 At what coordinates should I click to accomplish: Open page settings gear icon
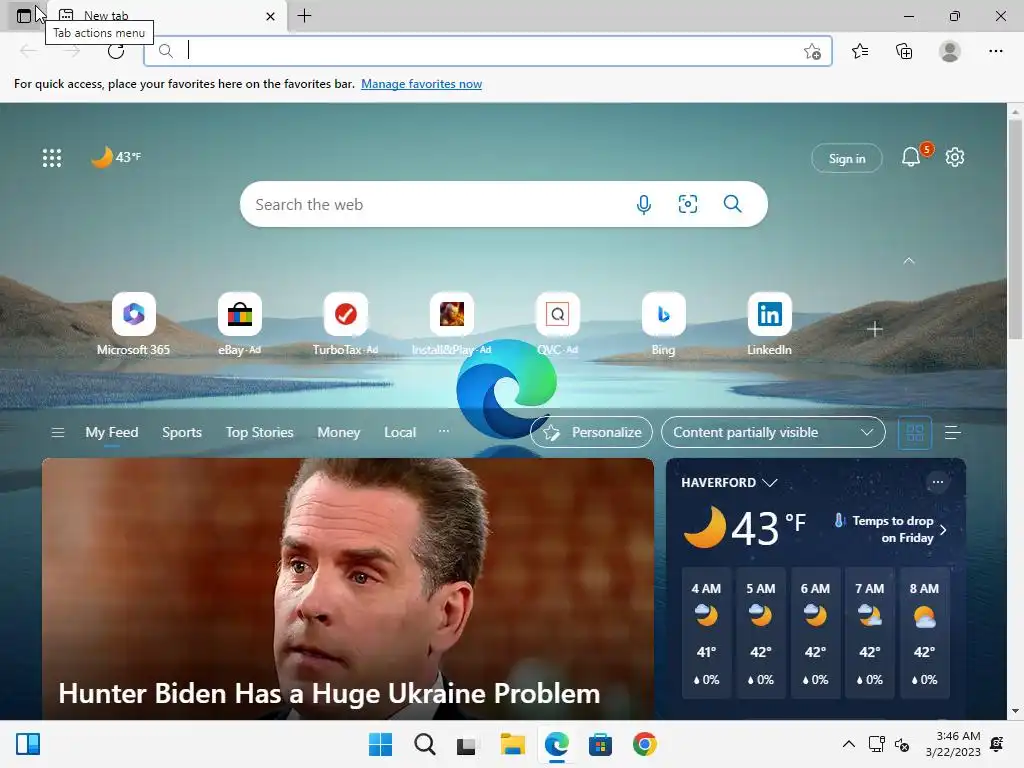[x=955, y=157]
